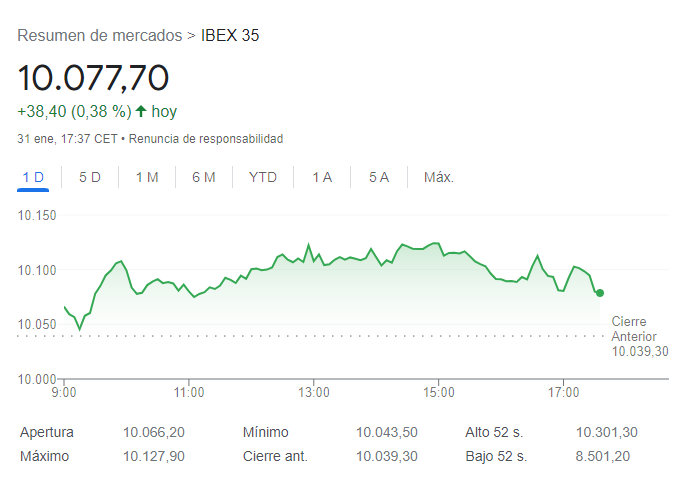Open the Máx. chart range

[x=439, y=177]
